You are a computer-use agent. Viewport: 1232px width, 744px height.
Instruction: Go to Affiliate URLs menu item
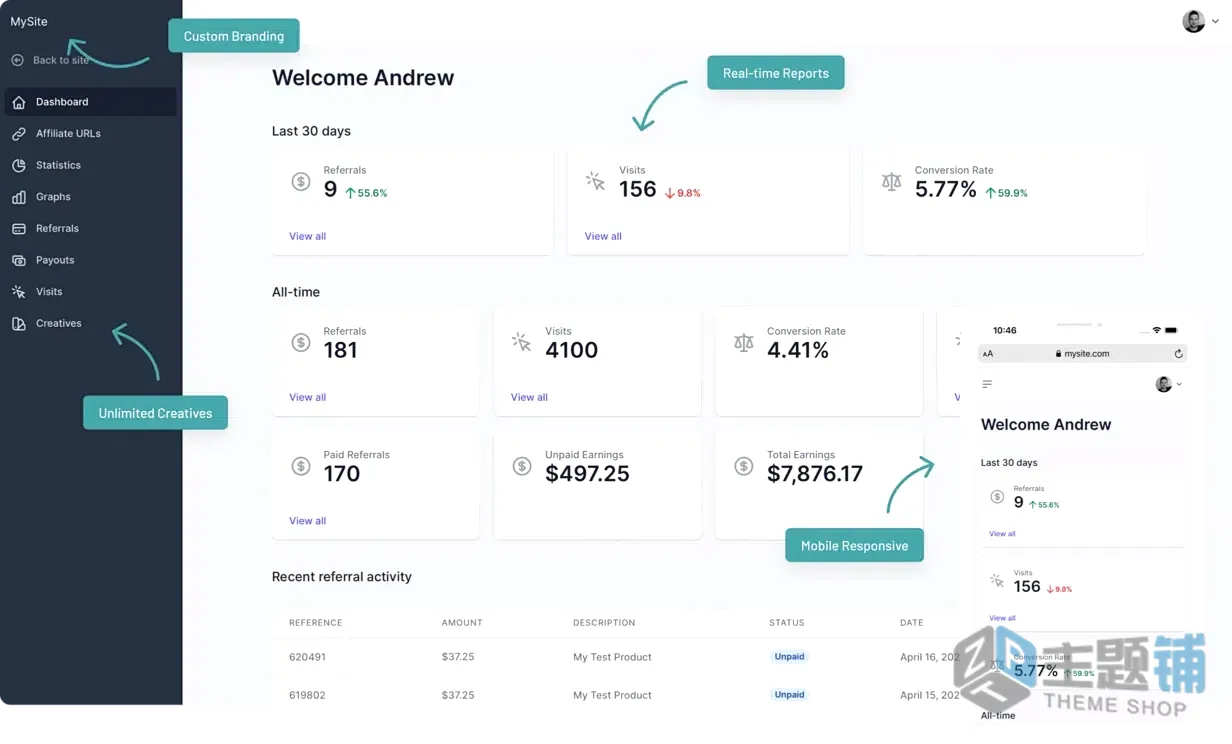91,134
